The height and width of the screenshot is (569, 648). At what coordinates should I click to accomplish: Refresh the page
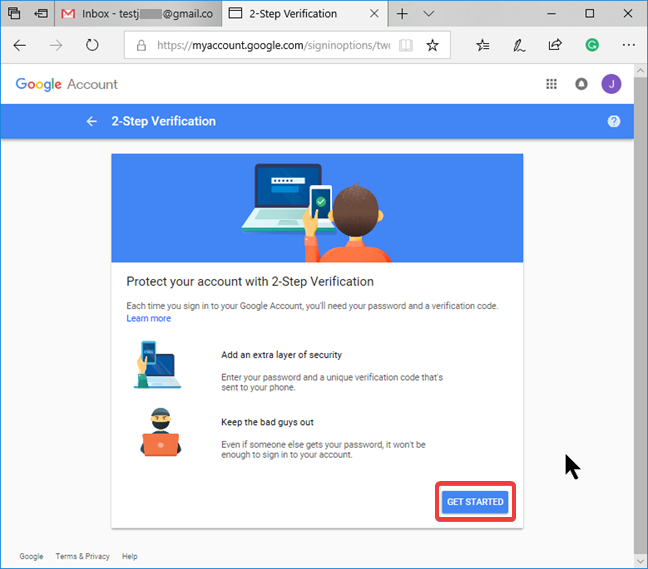coord(92,45)
